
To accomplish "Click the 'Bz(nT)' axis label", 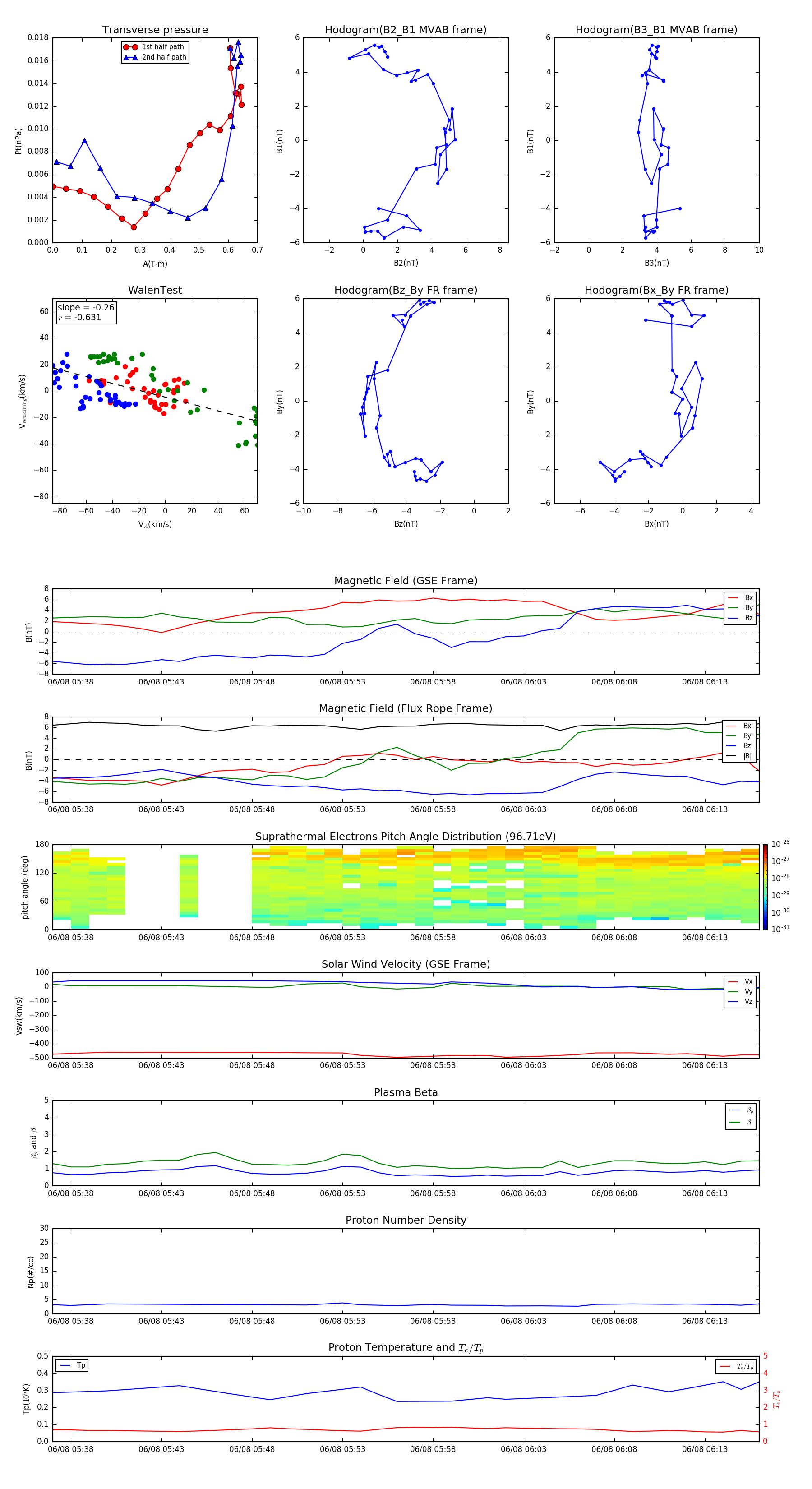I will (x=406, y=524).
